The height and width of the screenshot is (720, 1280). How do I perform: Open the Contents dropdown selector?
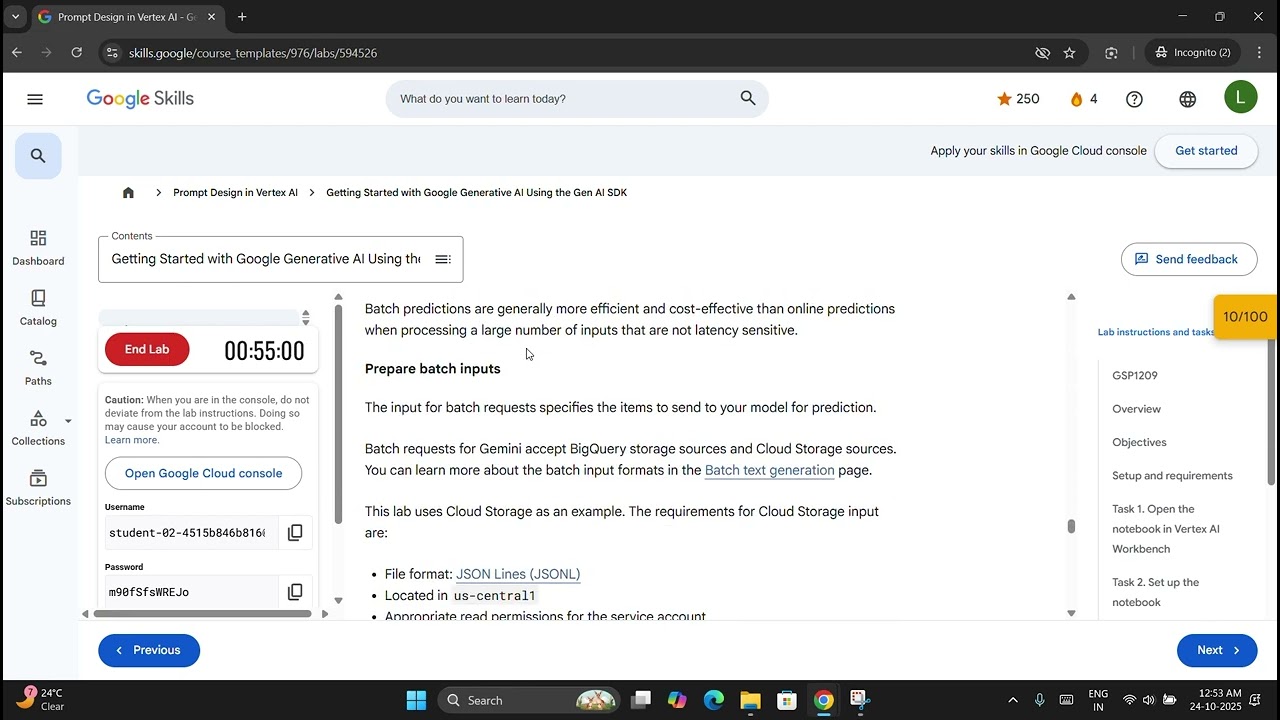pos(281,259)
